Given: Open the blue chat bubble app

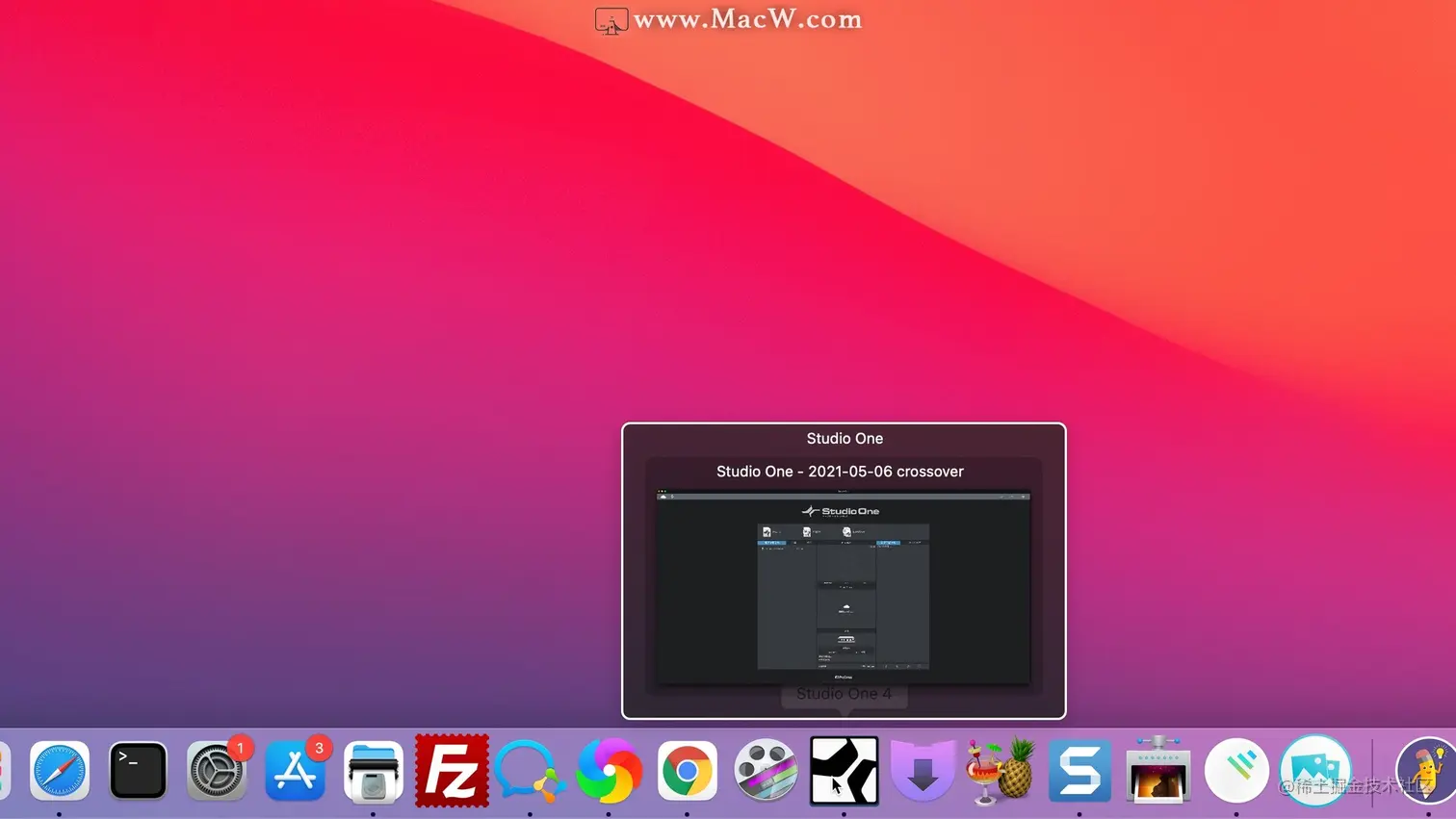Looking at the screenshot, I should [531, 771].
